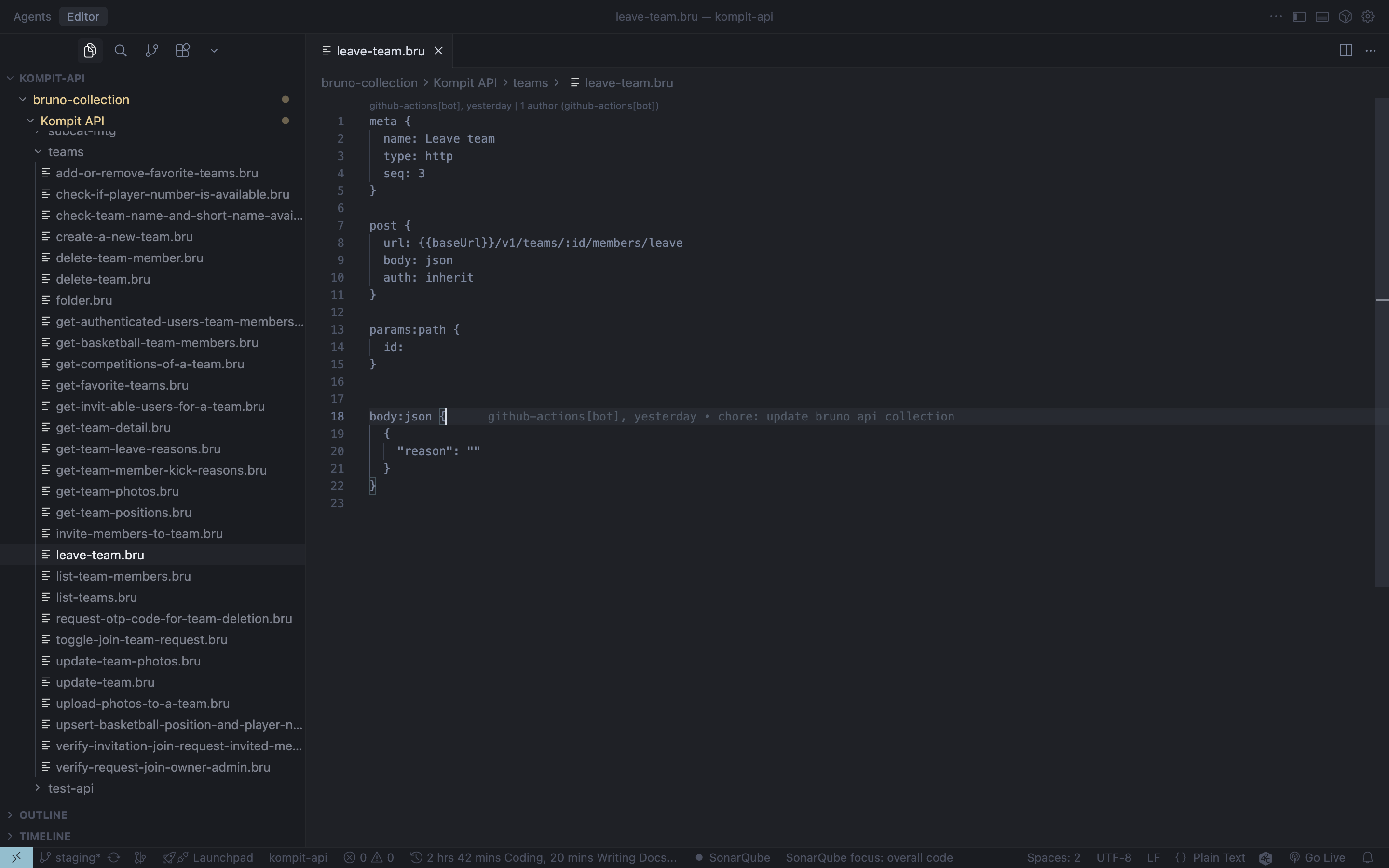Switch to Agents mode
The width and height of the screenshot is (1389, 868).
pos(32,17)
